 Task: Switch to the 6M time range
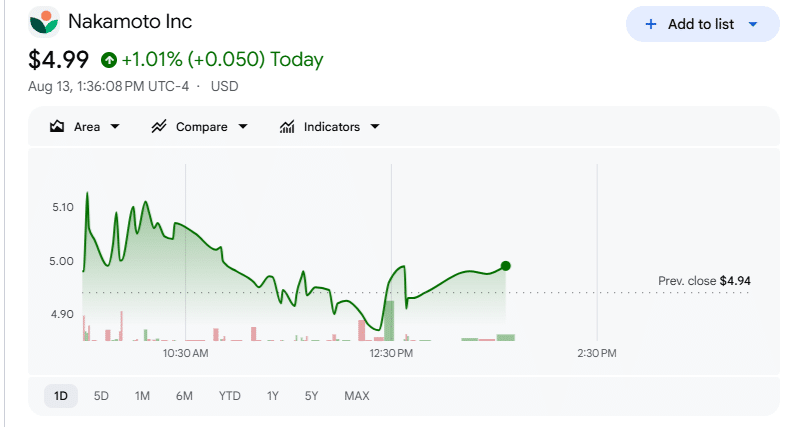click(184, 396)
